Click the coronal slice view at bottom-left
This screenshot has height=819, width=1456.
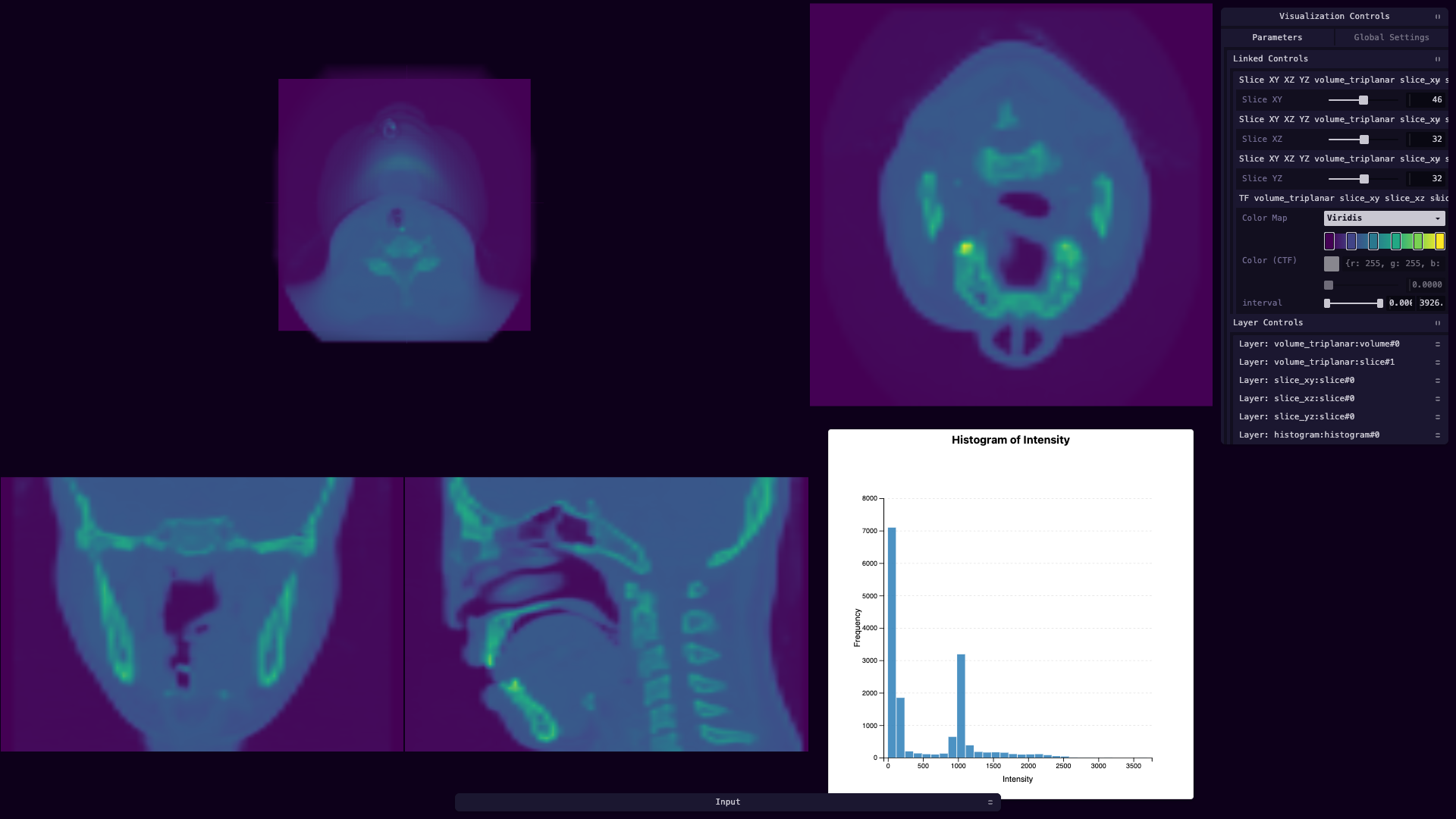click(x=202, y=614)
